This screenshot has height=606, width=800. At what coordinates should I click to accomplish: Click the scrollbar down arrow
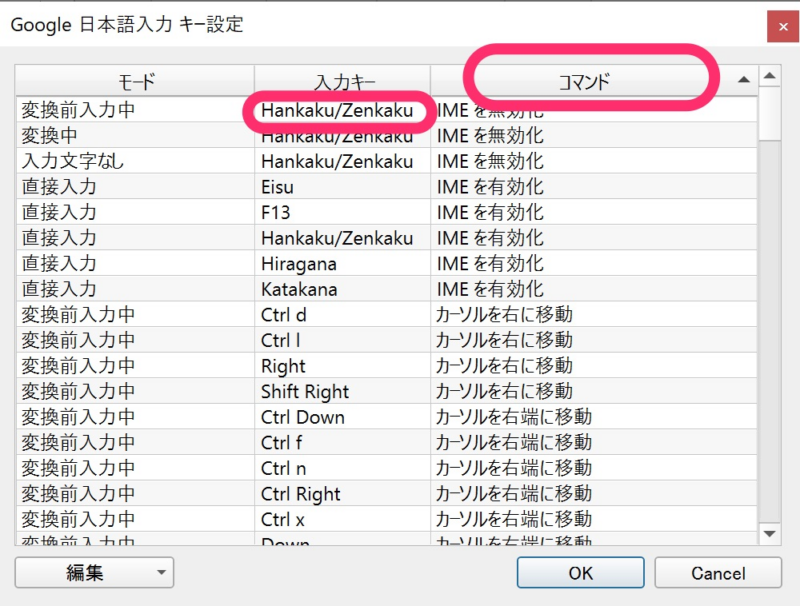(769, 534)
